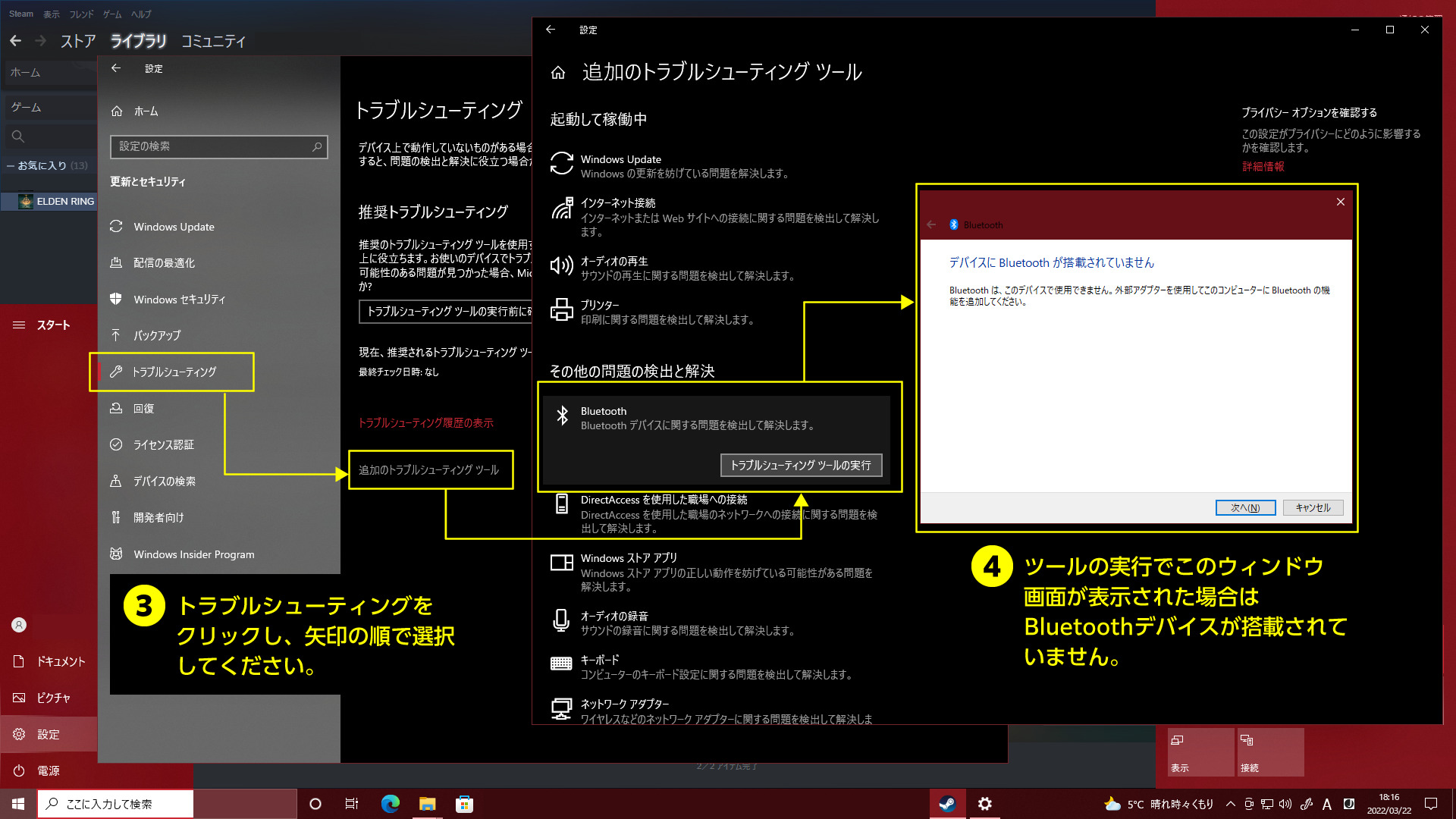The width and height of the screenshot is (1456, 819).
Task: Click user account icon in Start menu
Action: pos(19,625)
